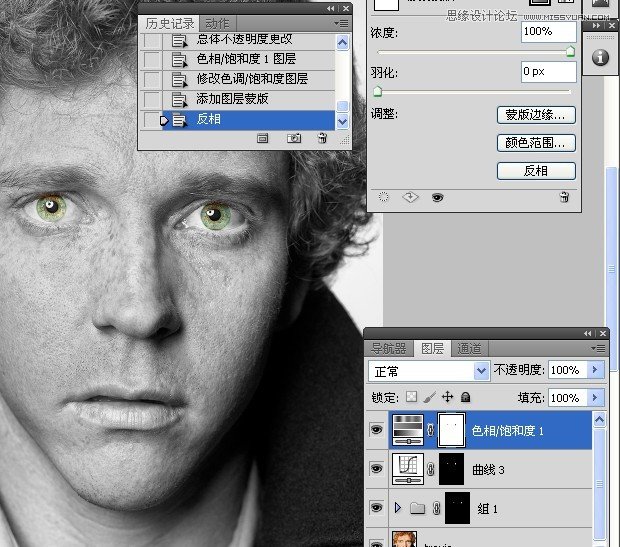Create new snapshot camera icon
The width and height of the screenshot is (620, 547).
(294, 138)
